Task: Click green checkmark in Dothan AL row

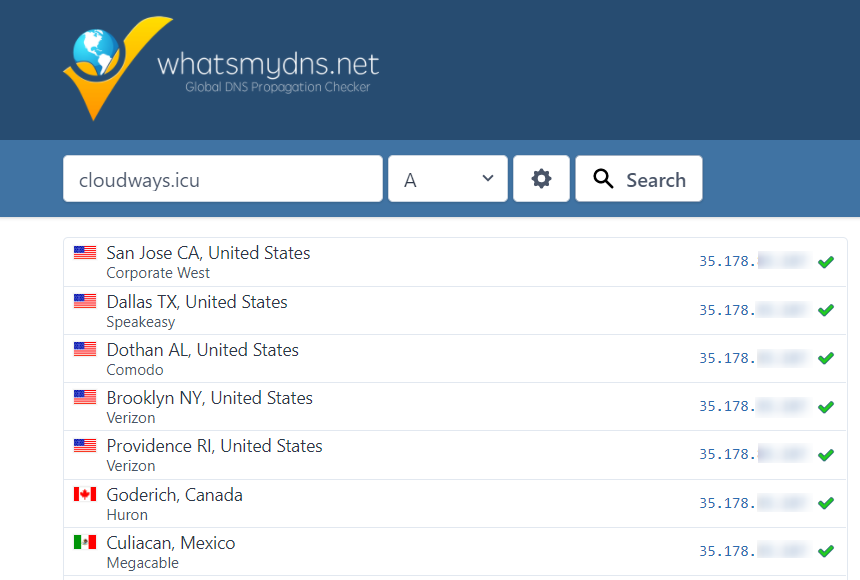Action: [825, 358]
